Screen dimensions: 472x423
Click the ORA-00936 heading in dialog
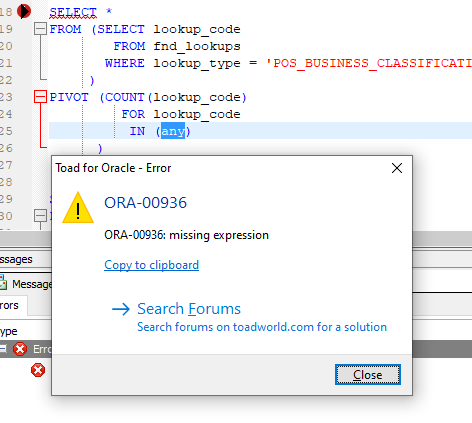[x=145, y=203]
